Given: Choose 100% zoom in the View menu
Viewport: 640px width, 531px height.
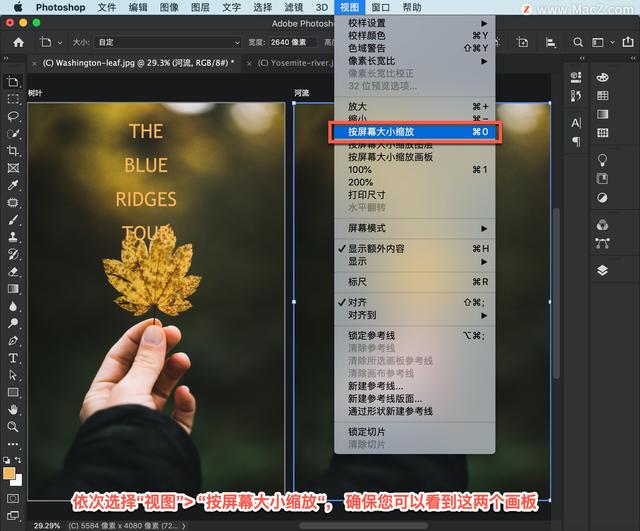Looking at the screenshot, I should point(414,169).
